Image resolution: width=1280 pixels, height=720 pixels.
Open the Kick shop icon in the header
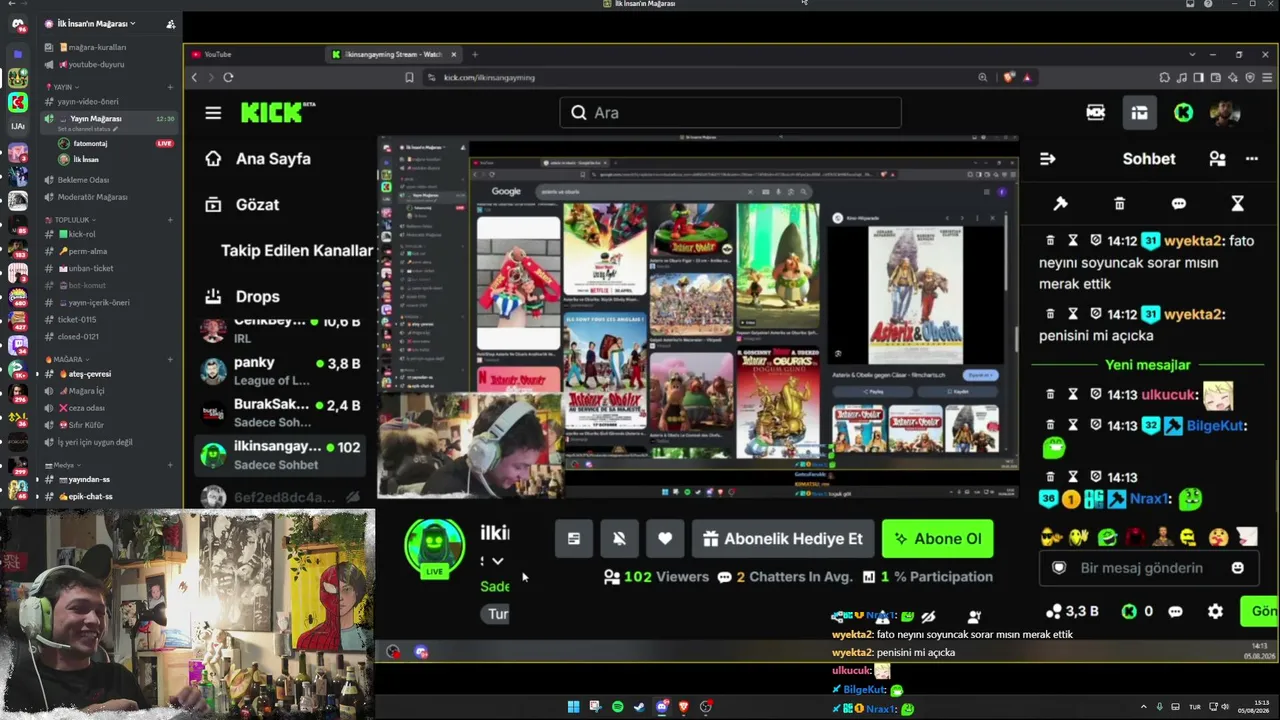1139,113
